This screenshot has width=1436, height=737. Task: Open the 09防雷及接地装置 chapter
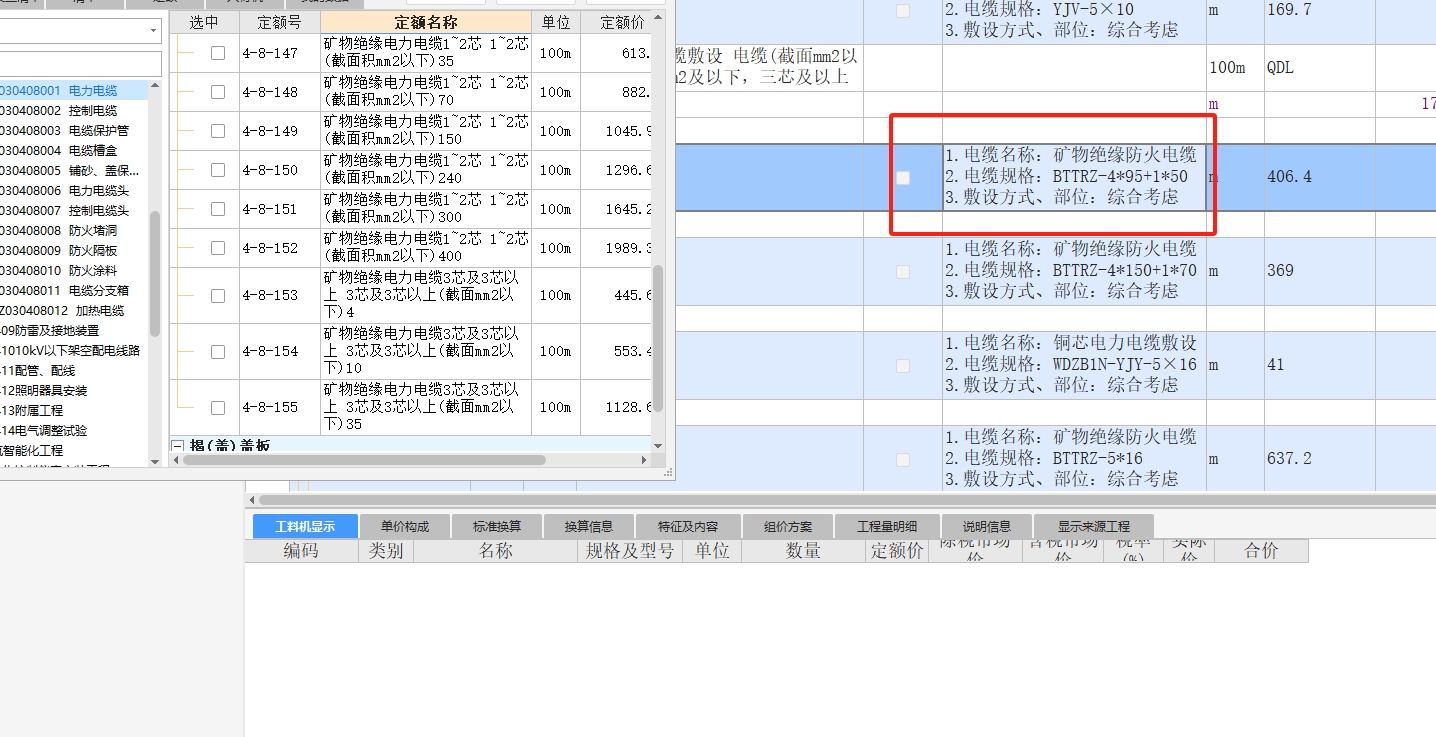click(x=50, y=331)
